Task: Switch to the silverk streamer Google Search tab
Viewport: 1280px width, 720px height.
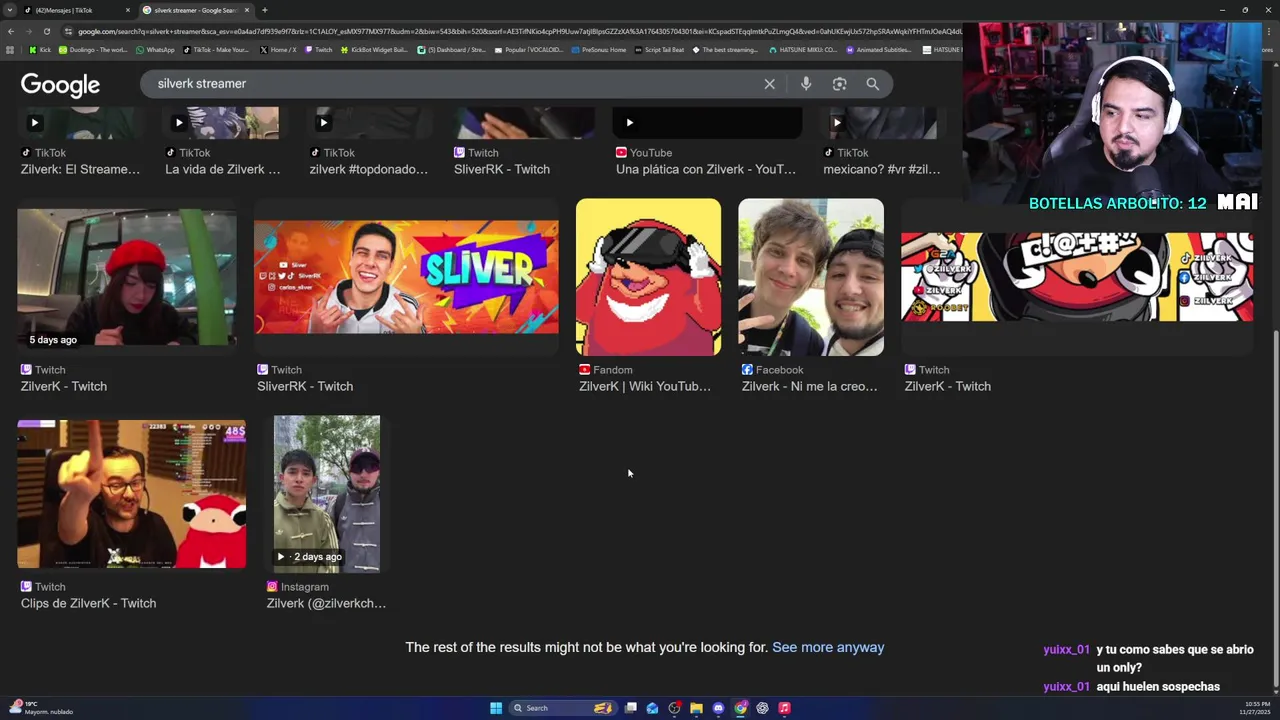Action: coord(195,10)
